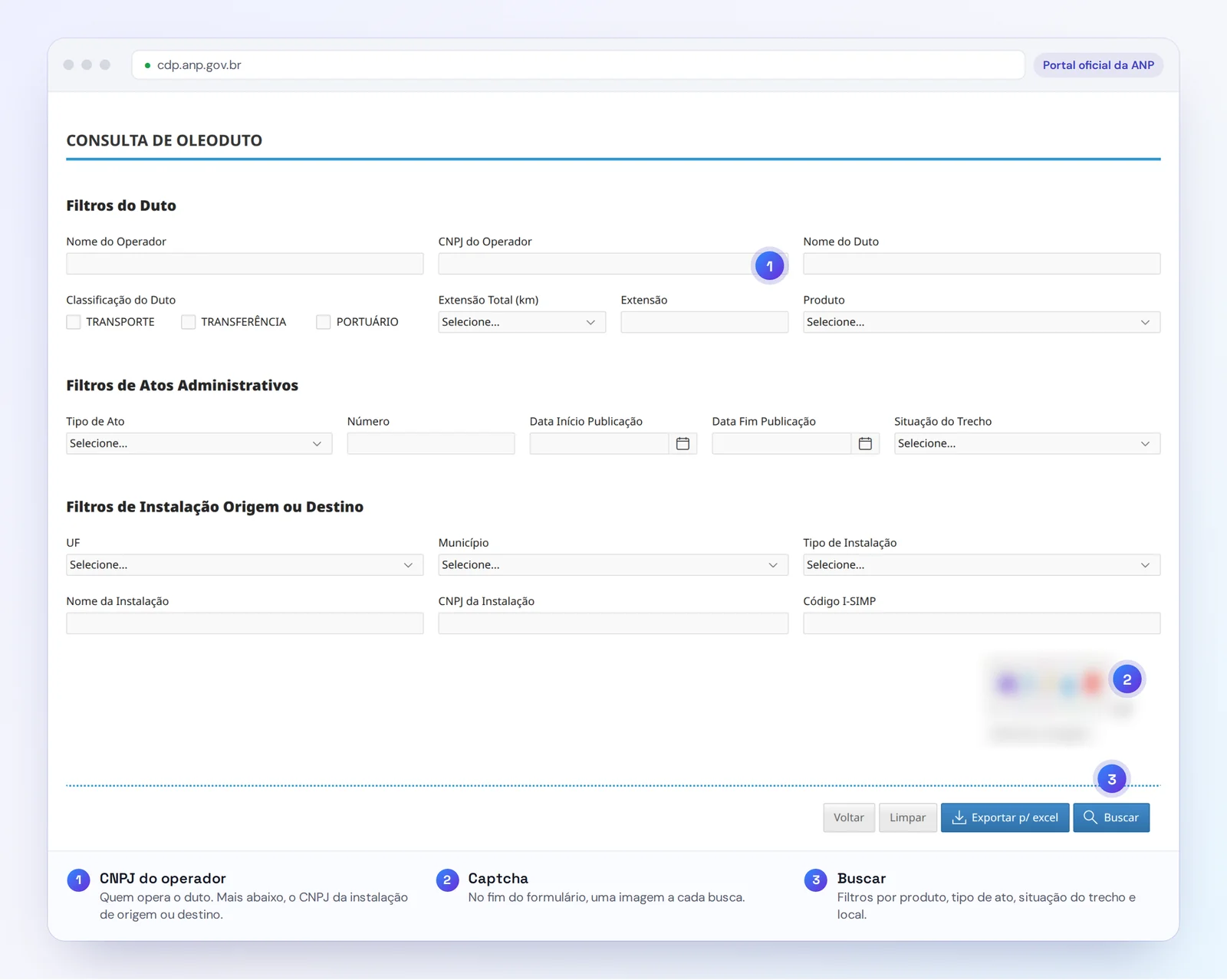Click the Buscar search button
This screenshot has width=1227, height=980.
point(1111,817)
